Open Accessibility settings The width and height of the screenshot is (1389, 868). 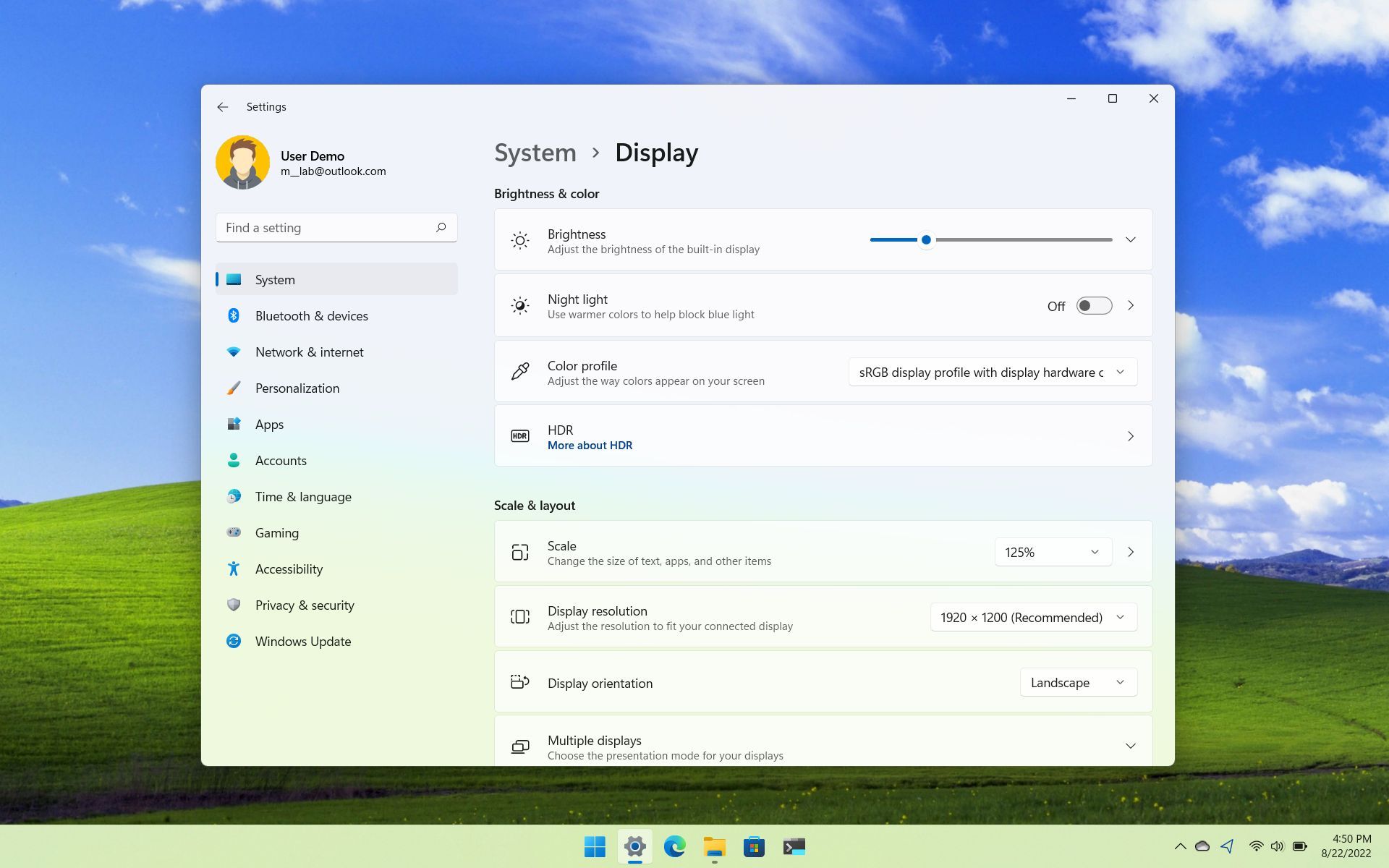289,568
